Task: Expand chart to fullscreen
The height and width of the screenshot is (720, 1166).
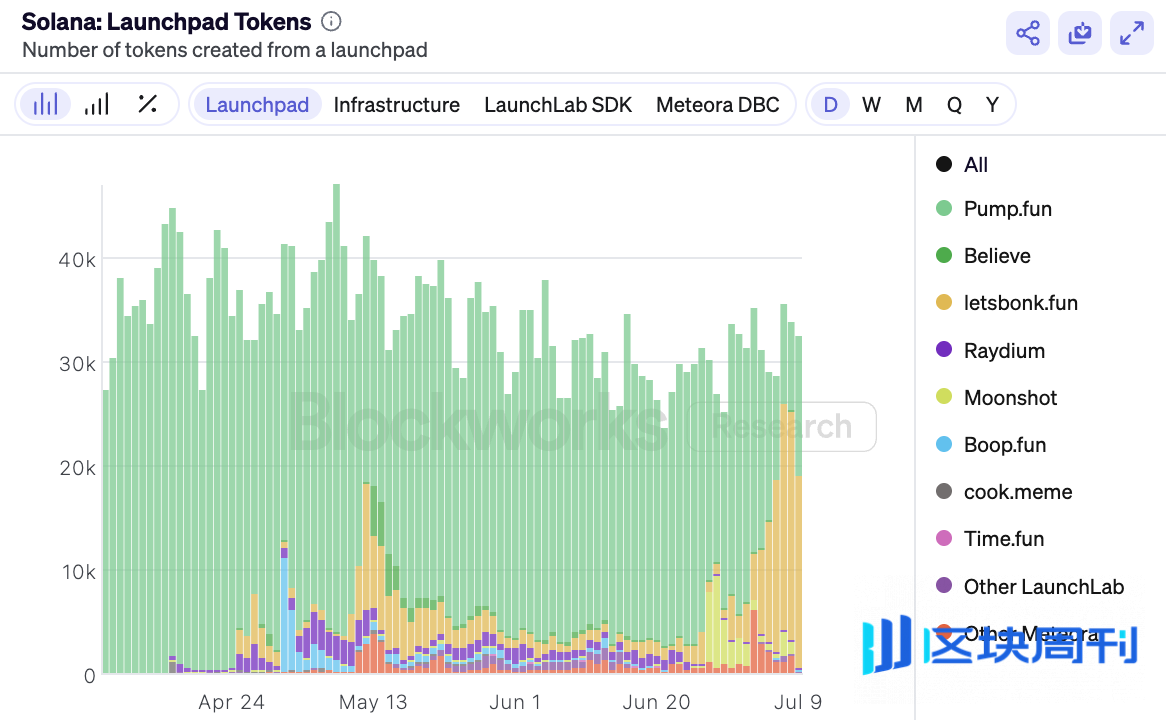Action: tap(1132, 33)
